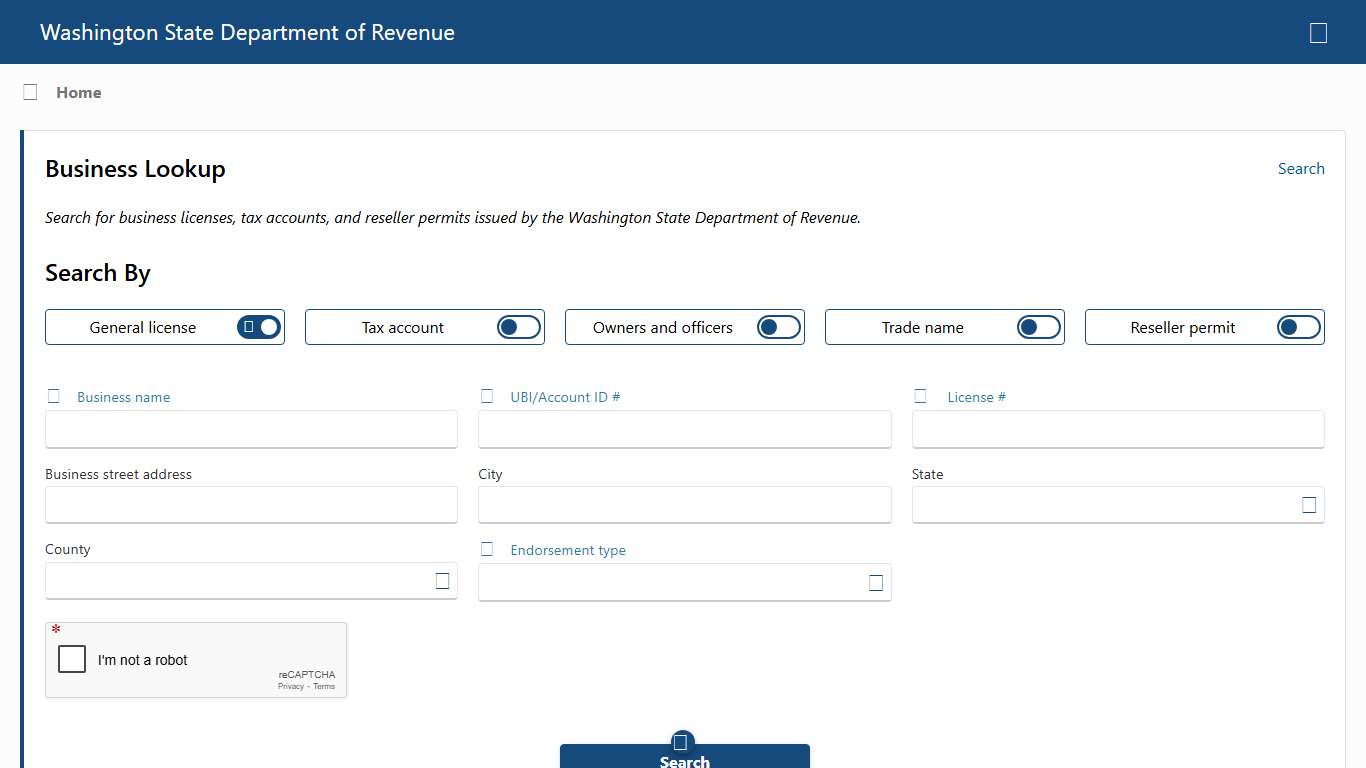The height and width of the screenshot is (768, 1366).
Task: Click the help icon beside UBI/Account ID #
Action: click(487, 395)
